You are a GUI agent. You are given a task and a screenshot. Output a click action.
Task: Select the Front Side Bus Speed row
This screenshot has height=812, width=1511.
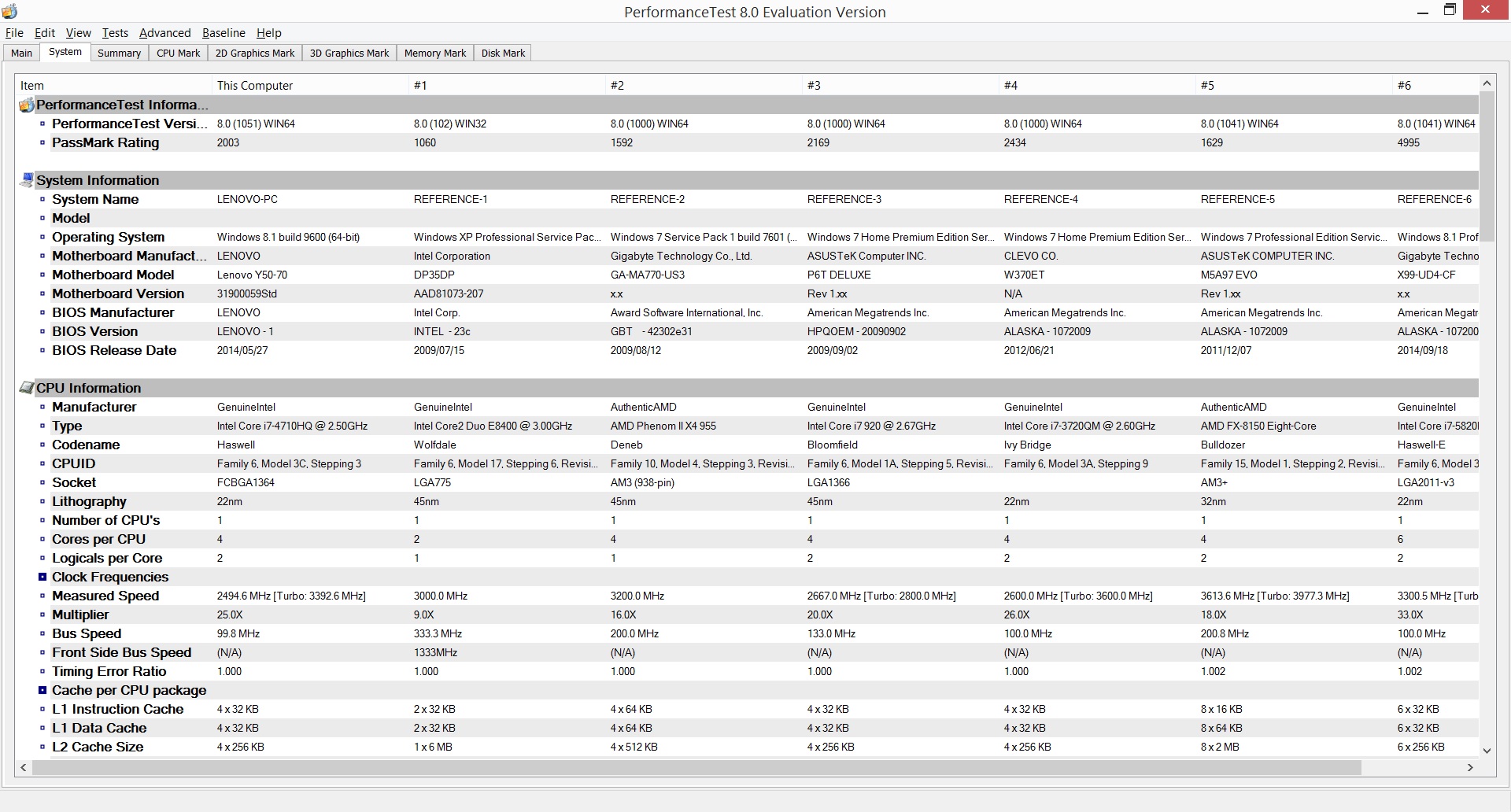748,652
